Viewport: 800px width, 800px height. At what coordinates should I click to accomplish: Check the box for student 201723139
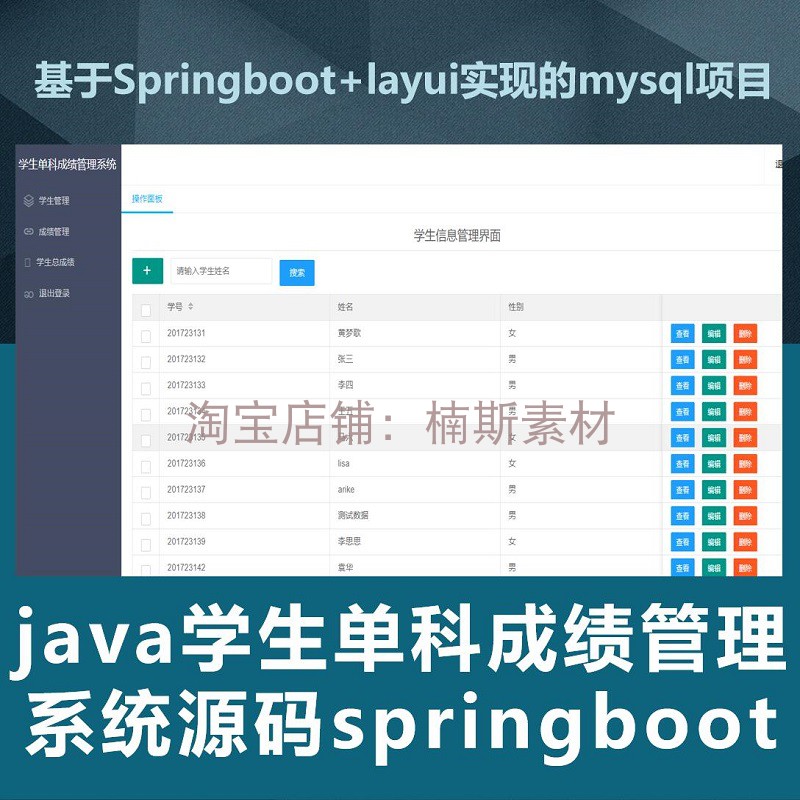(x=146, y=545)
